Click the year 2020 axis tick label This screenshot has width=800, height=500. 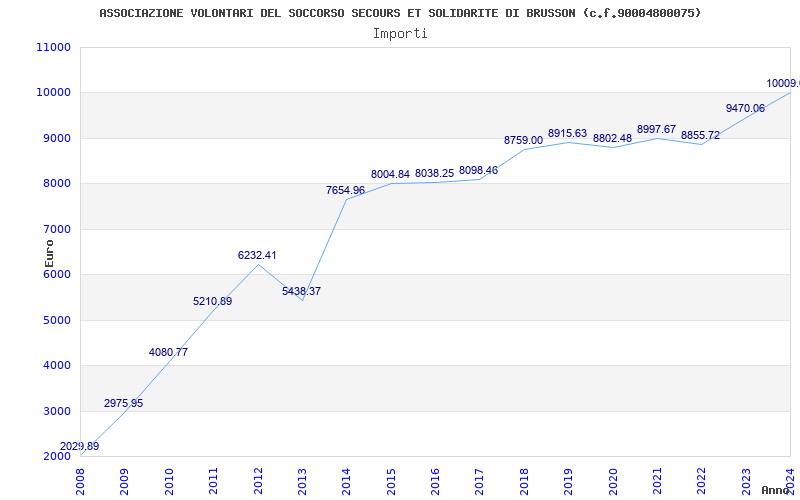tap(613, 482)
